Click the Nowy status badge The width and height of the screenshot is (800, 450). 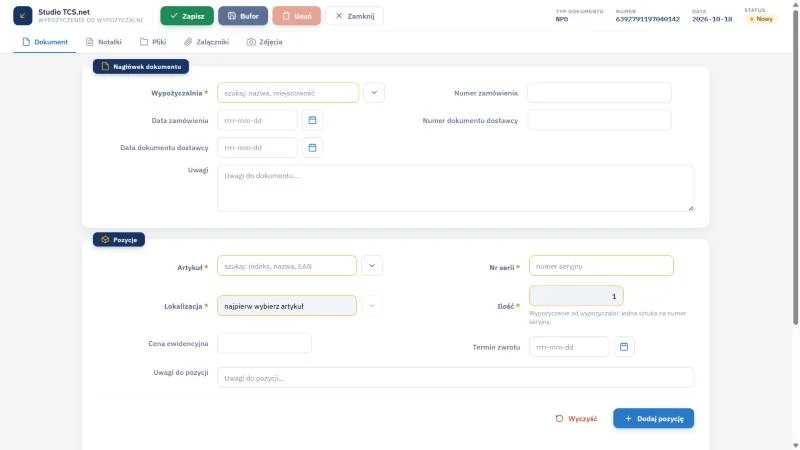761,19
